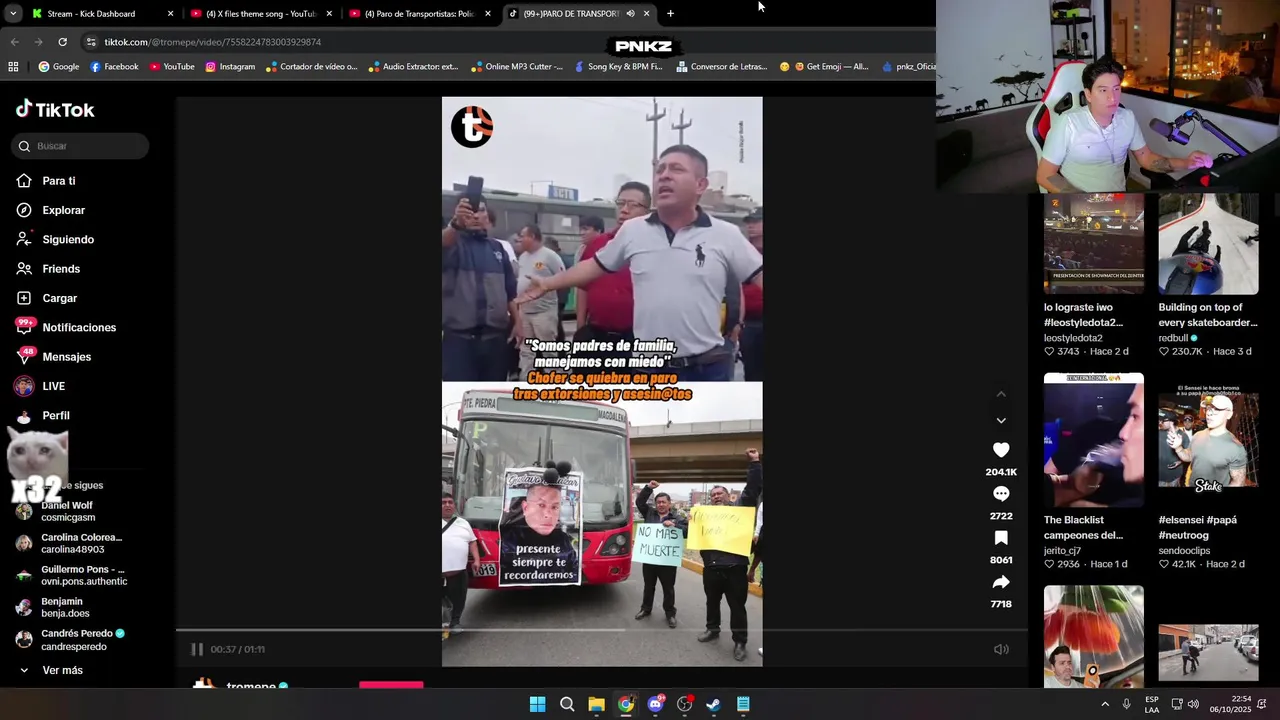The height and width of the screenshot is (720, 1280).
Task: Like the video with heart icon
Action: click(x=1001, y=450)
